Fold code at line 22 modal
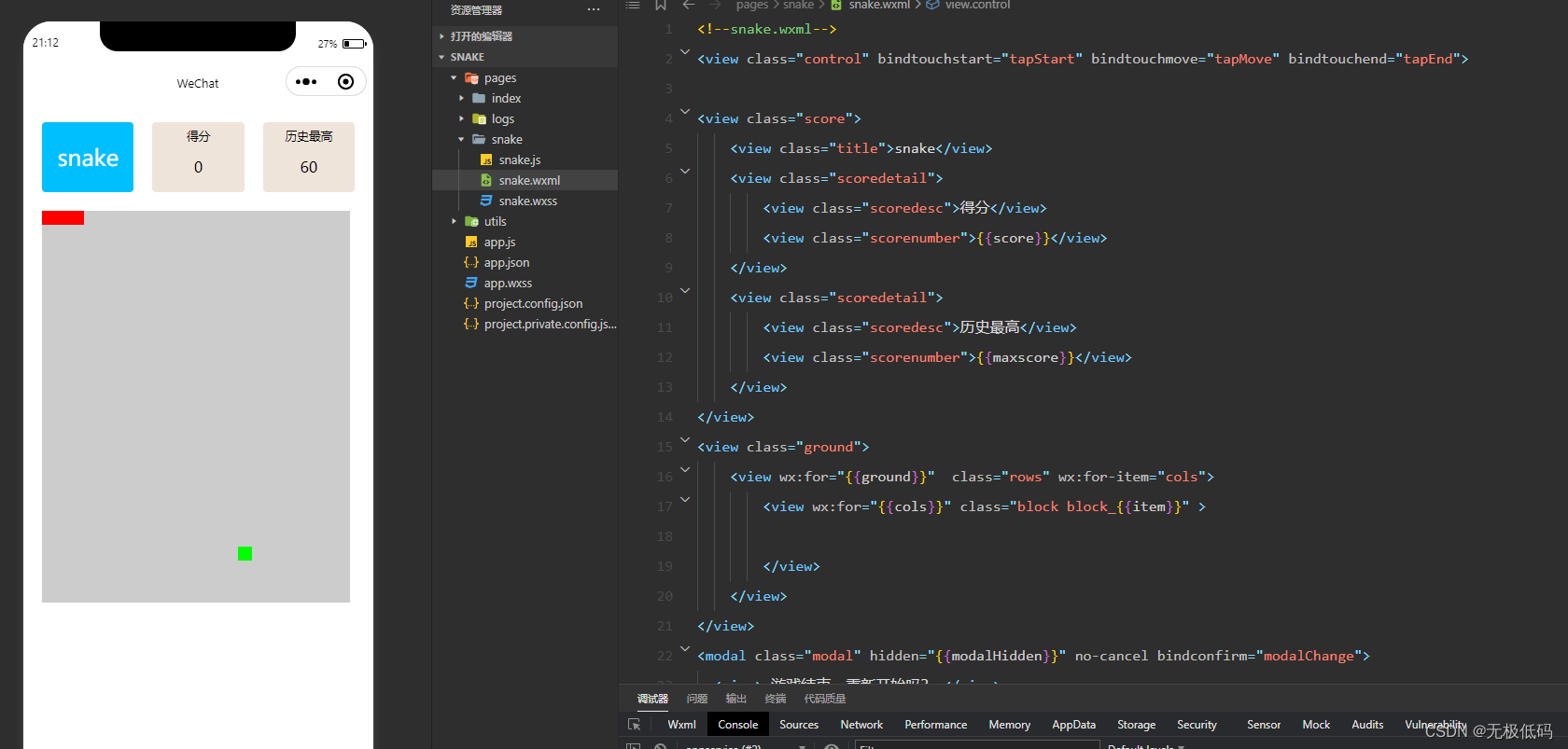 pos(685,649)
